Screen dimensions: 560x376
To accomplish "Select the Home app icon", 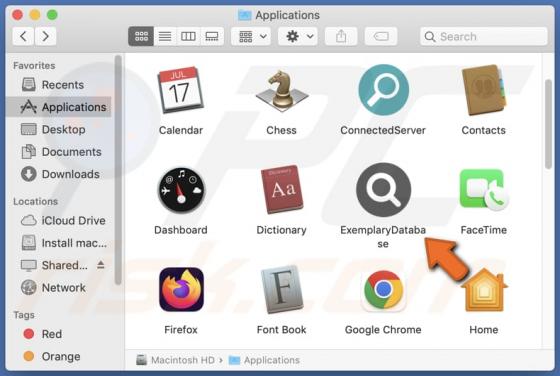I will (x=484, y=290).
